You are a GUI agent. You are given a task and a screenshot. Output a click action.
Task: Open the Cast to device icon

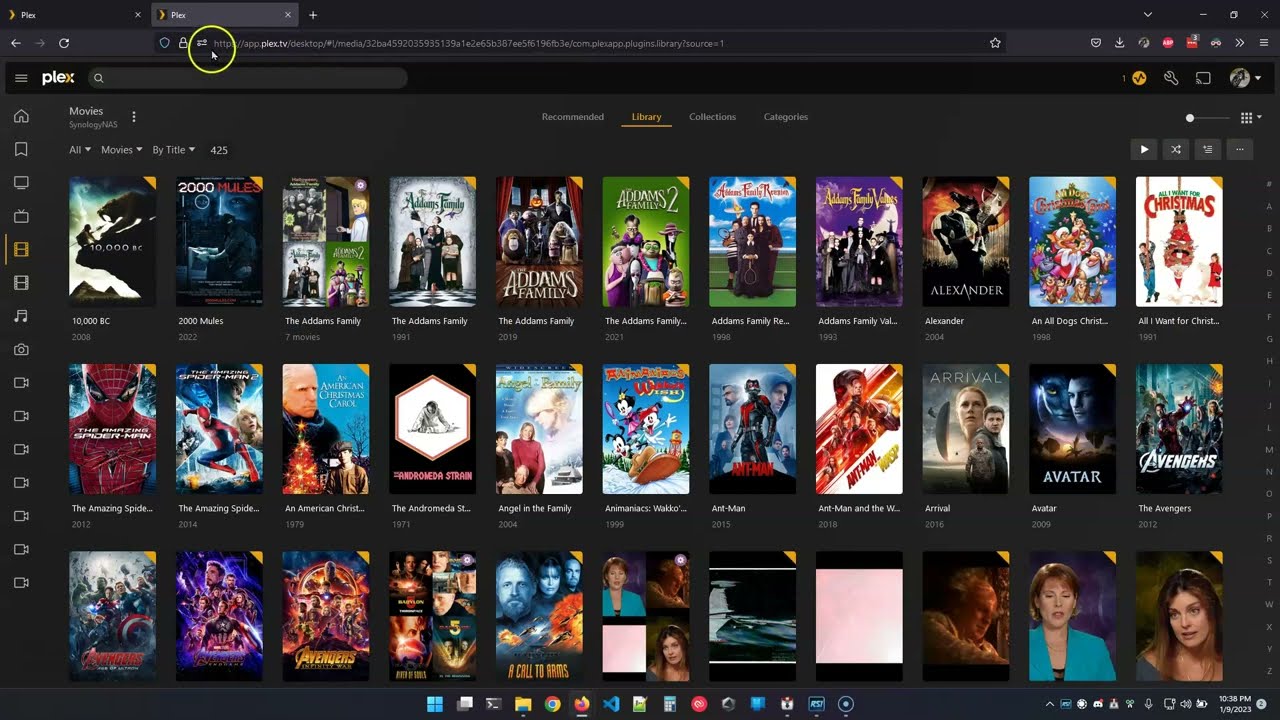click(x=1203, y=78)
